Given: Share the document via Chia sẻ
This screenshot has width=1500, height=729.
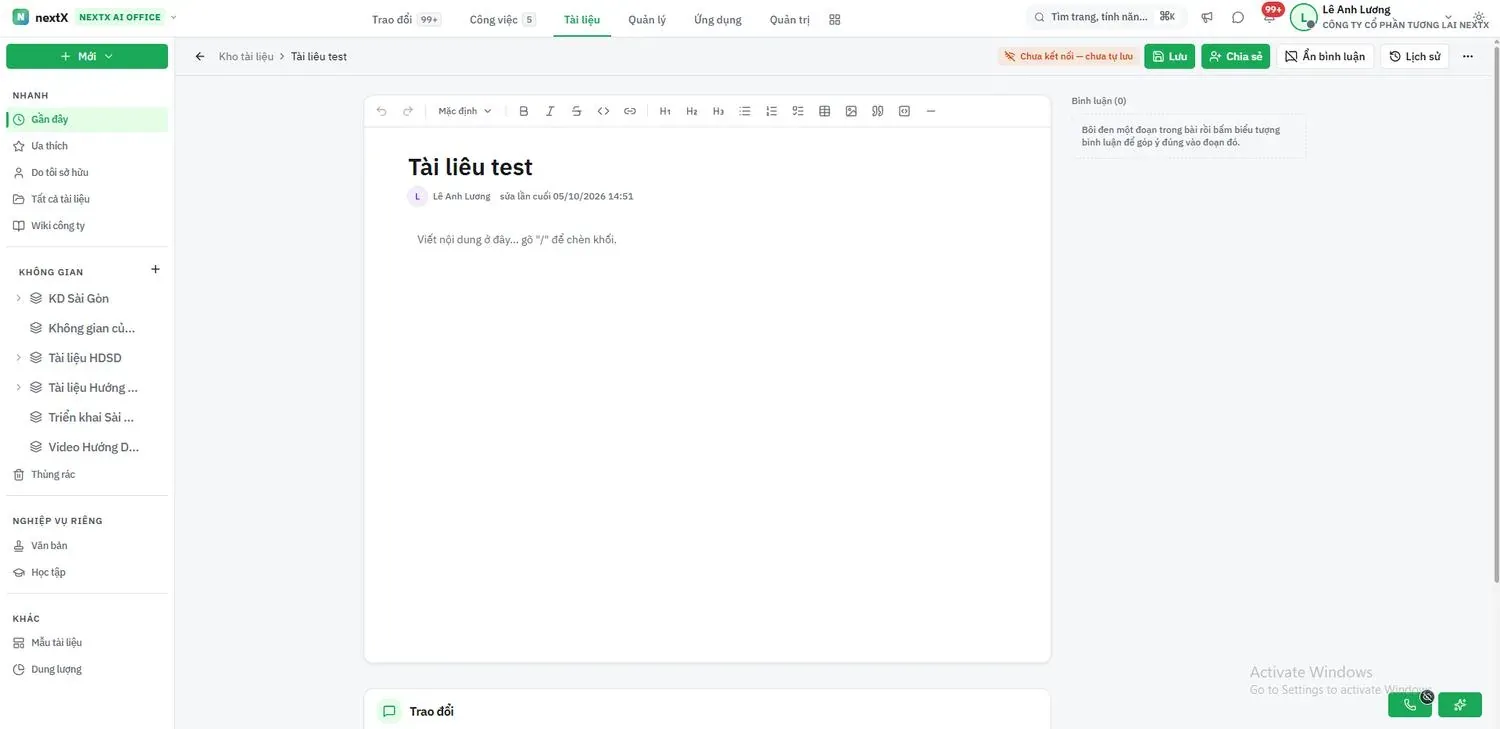Looking at the screenshot, I should pyautogui.click(x=1236, y=57).
